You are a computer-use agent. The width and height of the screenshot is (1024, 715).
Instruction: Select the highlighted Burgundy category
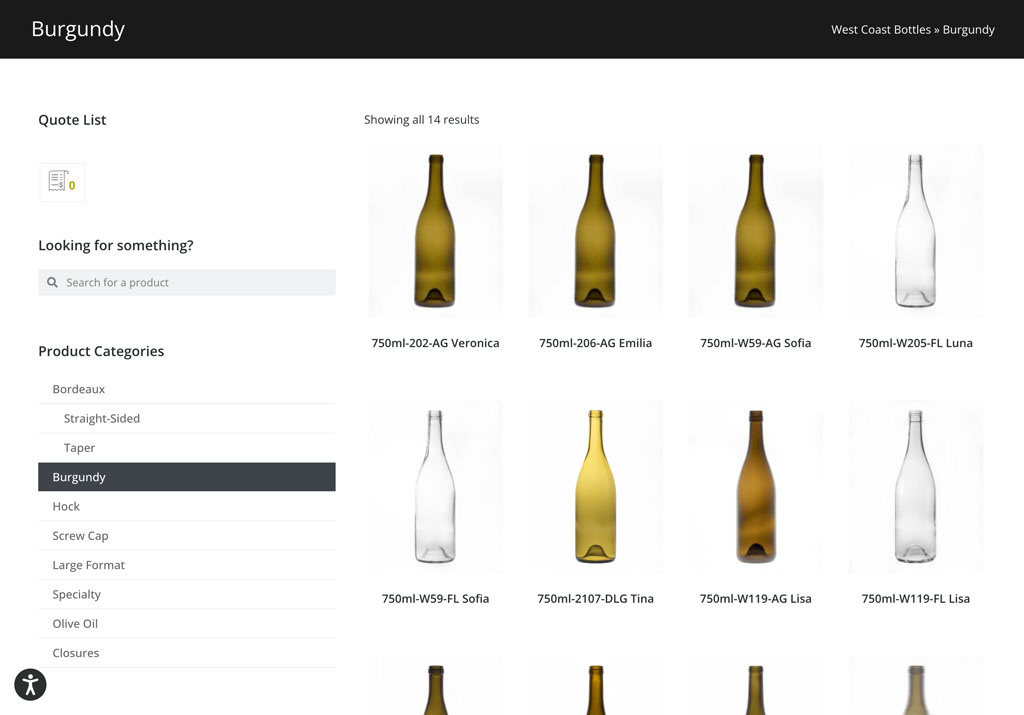(x=187, y=477)
